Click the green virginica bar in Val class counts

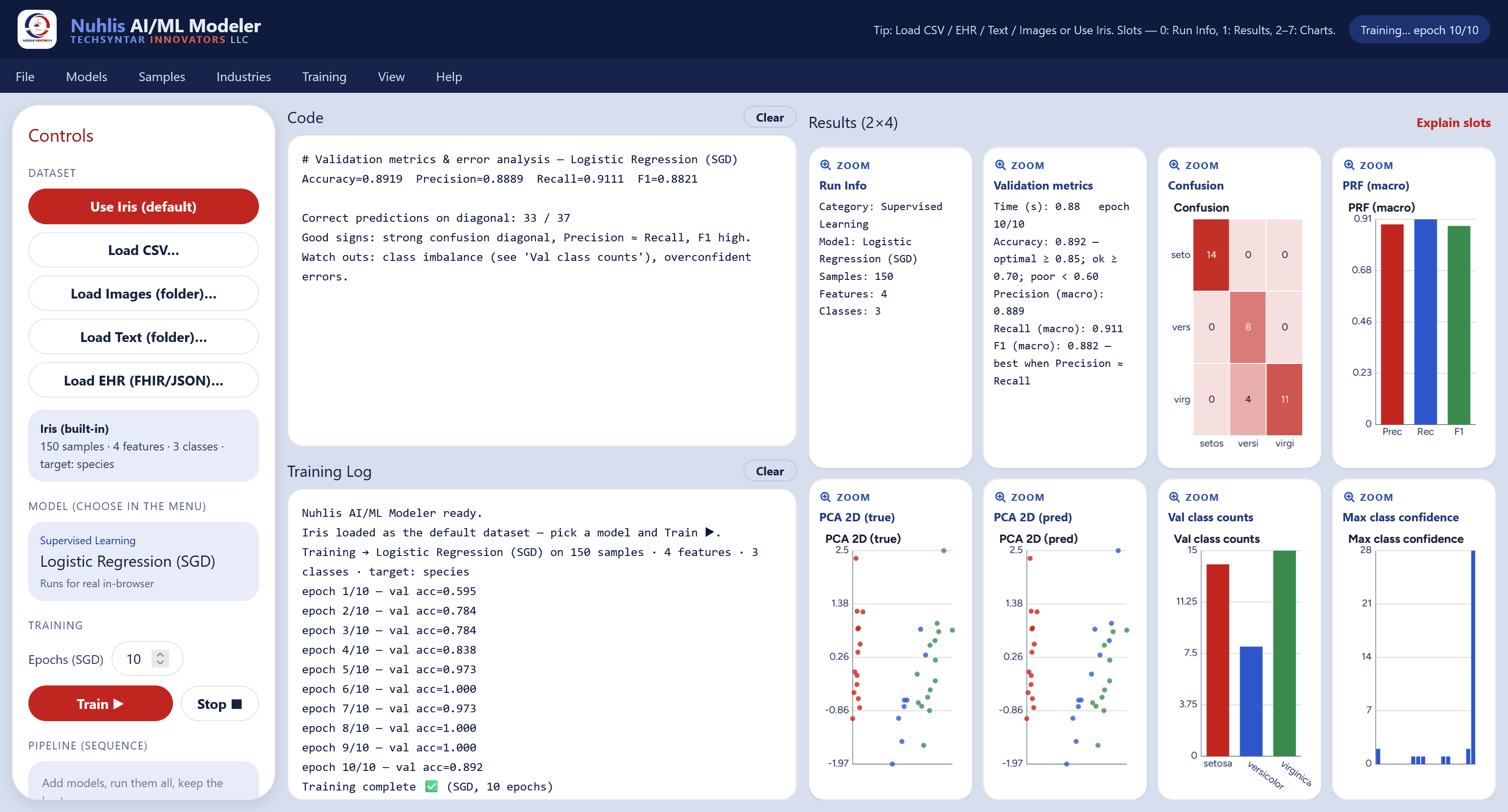(1284, 653)
